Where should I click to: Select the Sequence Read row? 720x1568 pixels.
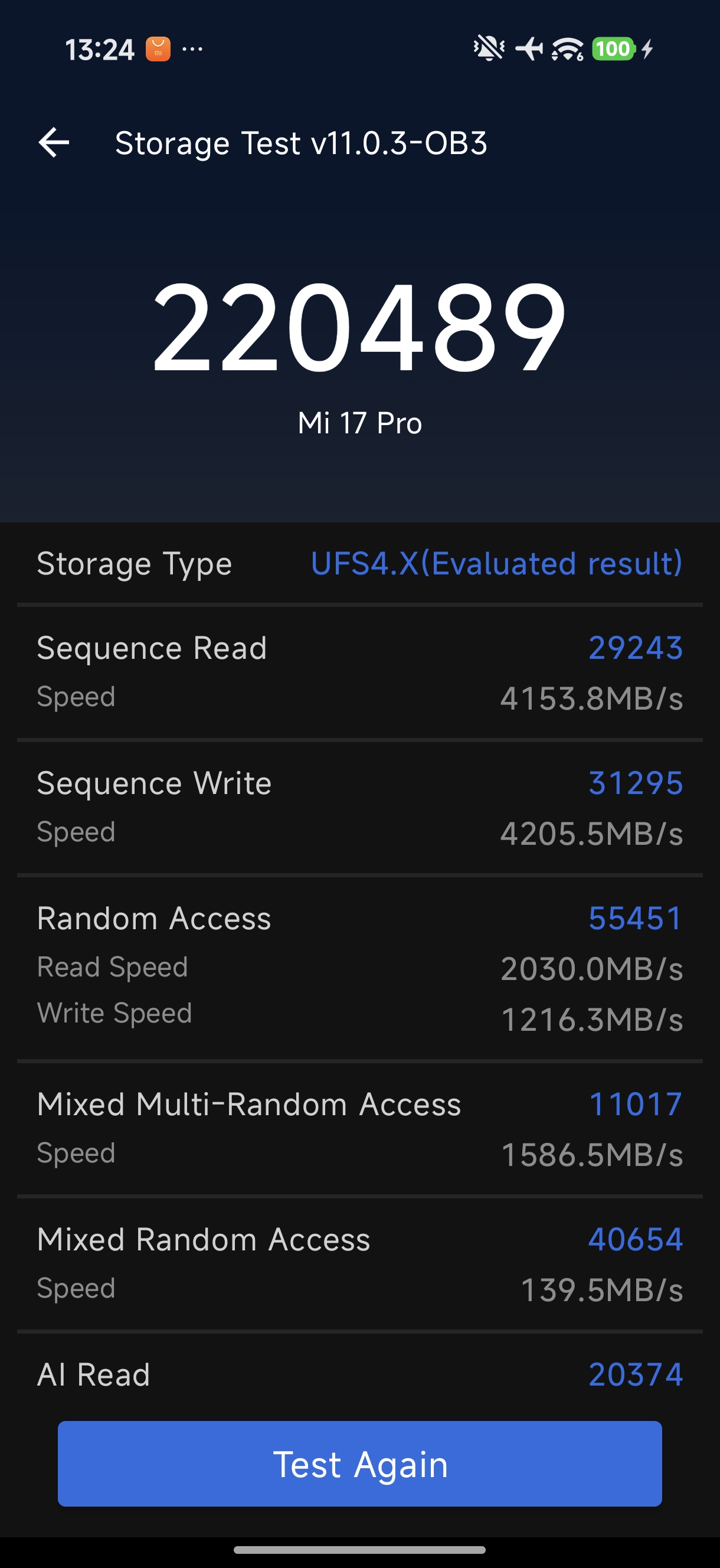click(x=359, y=672)
